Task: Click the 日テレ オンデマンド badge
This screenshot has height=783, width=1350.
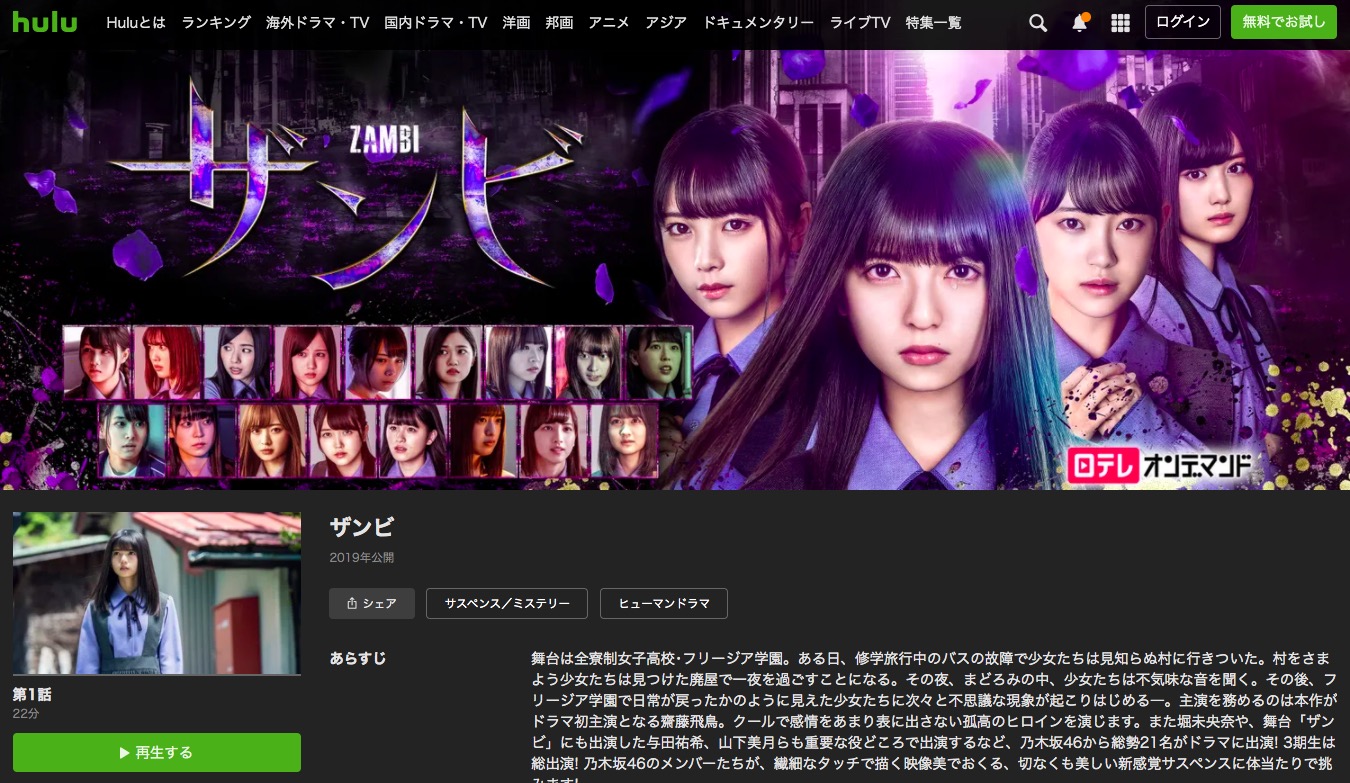Action: pos(1159,465)
